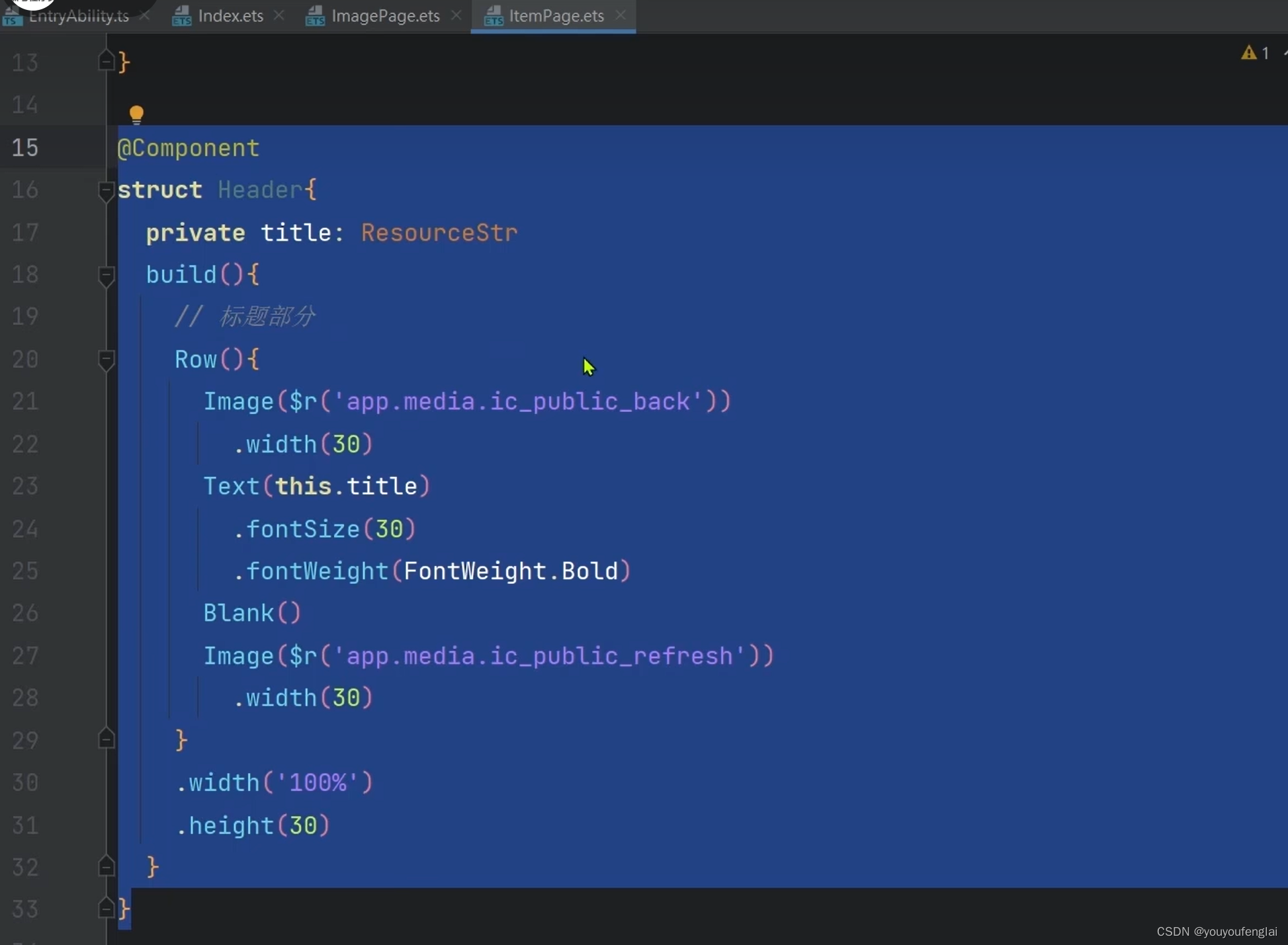Click the fold end marker on line 29
This screenshot has height=945, width=1288.
click(106, 739)
